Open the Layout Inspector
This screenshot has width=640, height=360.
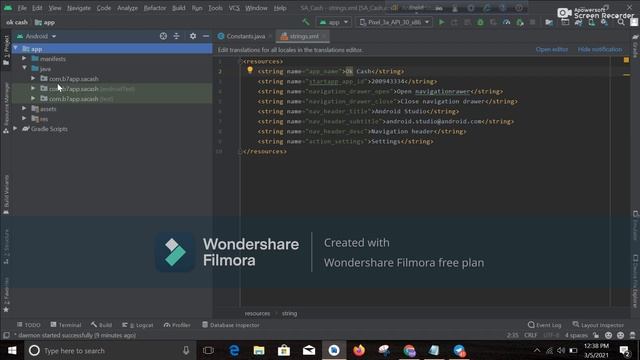[598, 325]
